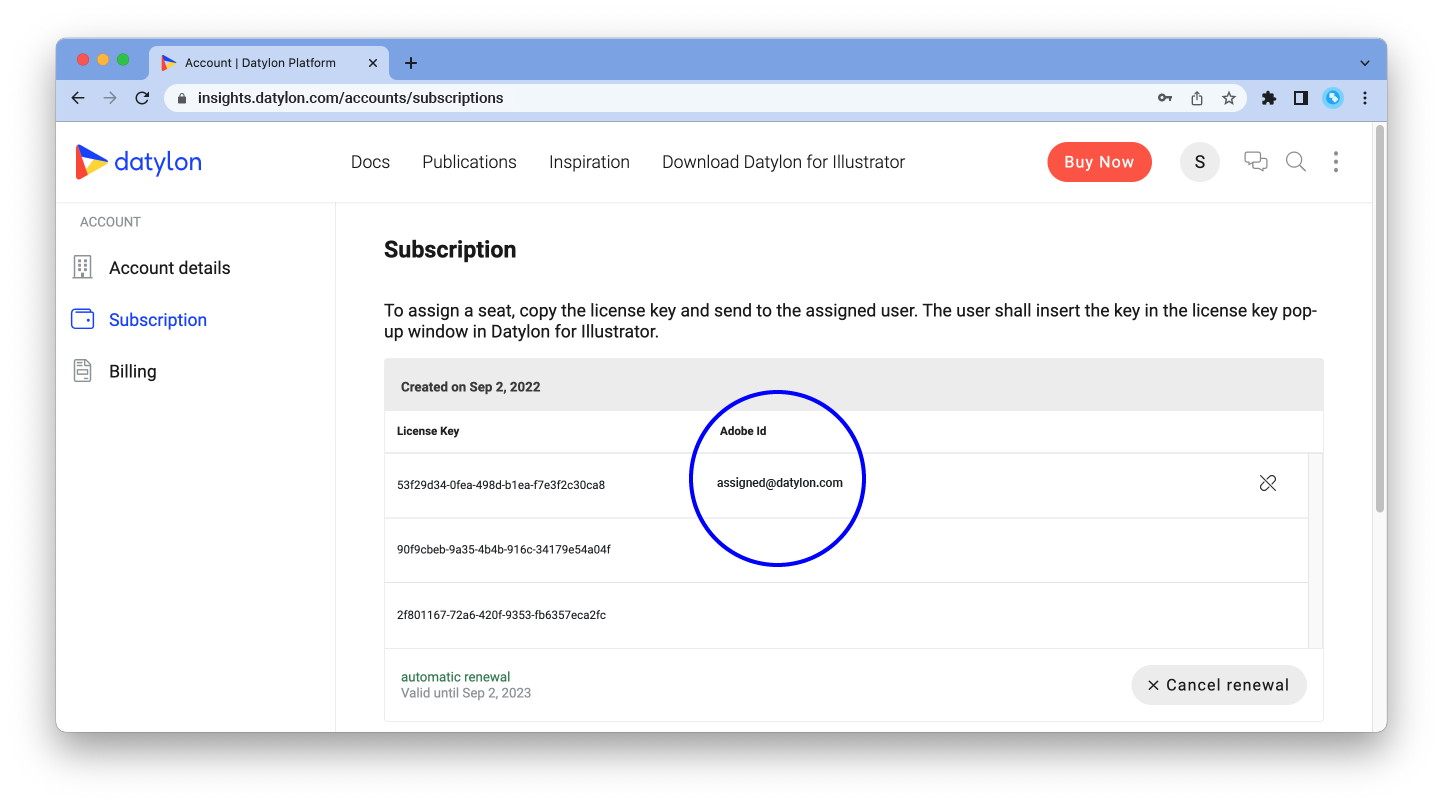Click license key 53f29d34-0fea-498d-b1ea-f7e3f2c30ca8
This screenshot has width=1443, height=806.
pos(501,485)
